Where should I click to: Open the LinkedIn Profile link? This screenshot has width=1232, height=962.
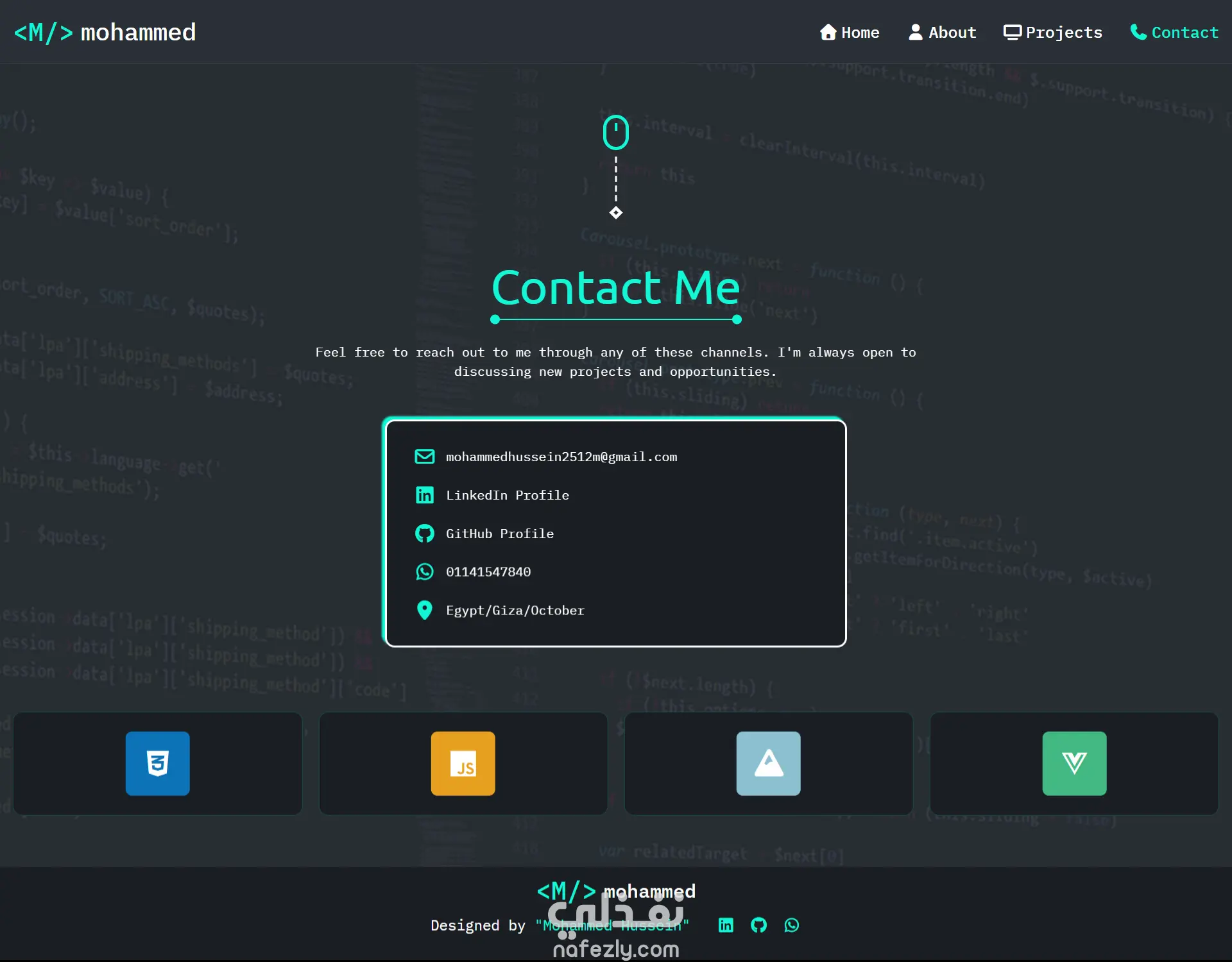tap(507, 495)
